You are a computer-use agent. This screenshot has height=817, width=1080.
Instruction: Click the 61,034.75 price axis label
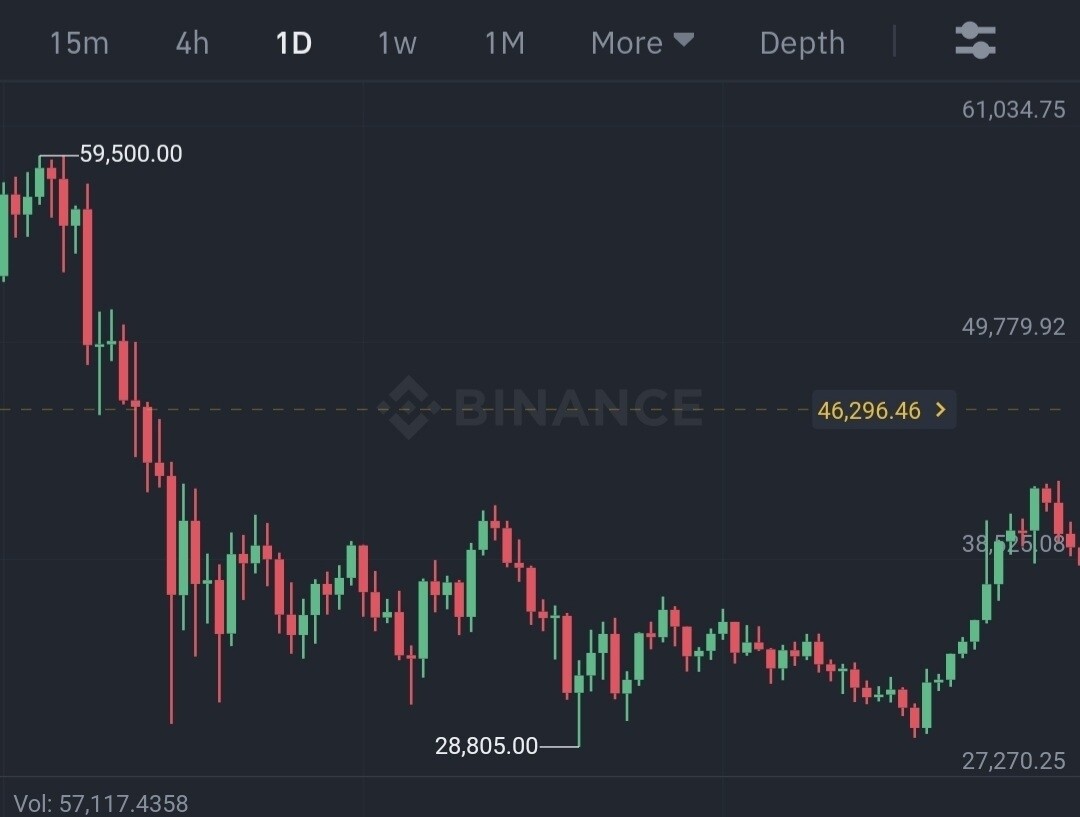(1013, 109)
